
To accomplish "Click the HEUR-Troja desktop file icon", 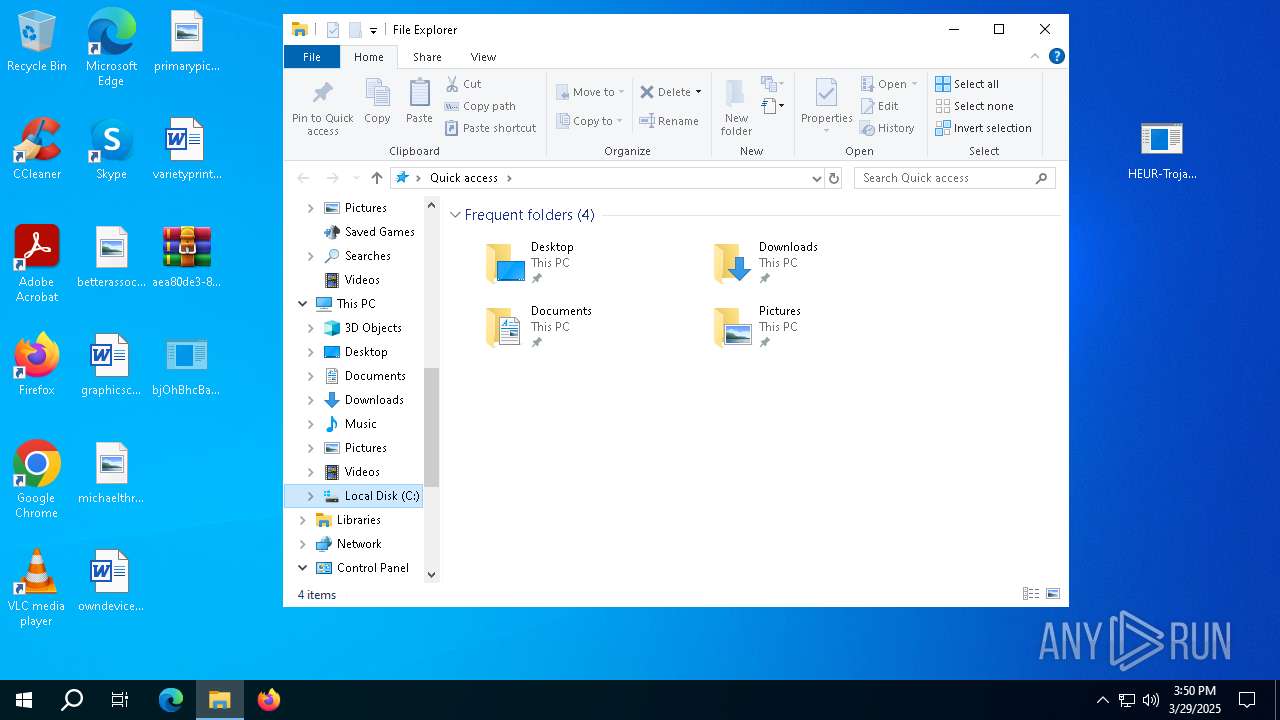I will pyautogui.click(x=1162, y=150).
